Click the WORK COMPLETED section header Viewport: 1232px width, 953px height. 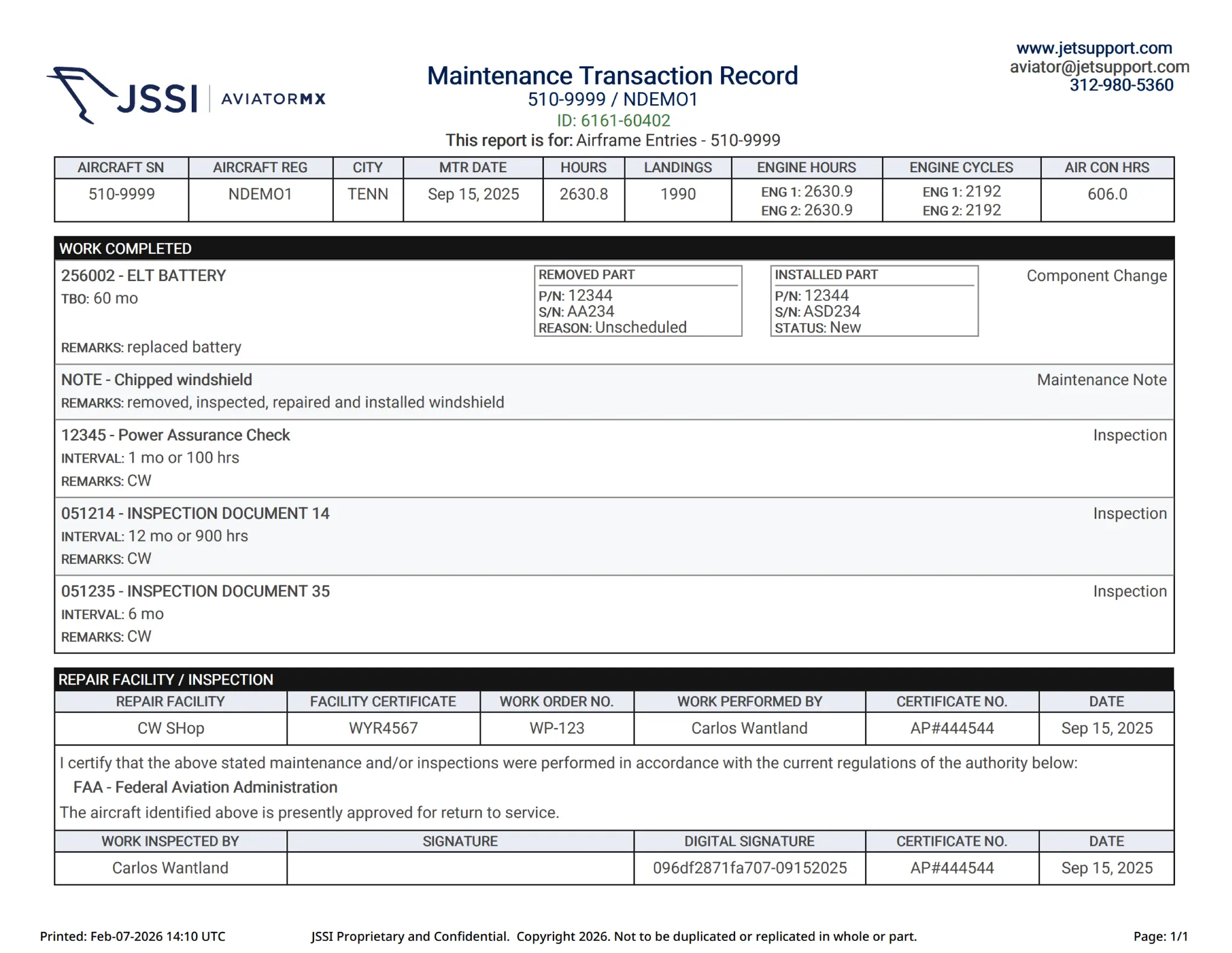pyautogui.click(x=125, y=248)
